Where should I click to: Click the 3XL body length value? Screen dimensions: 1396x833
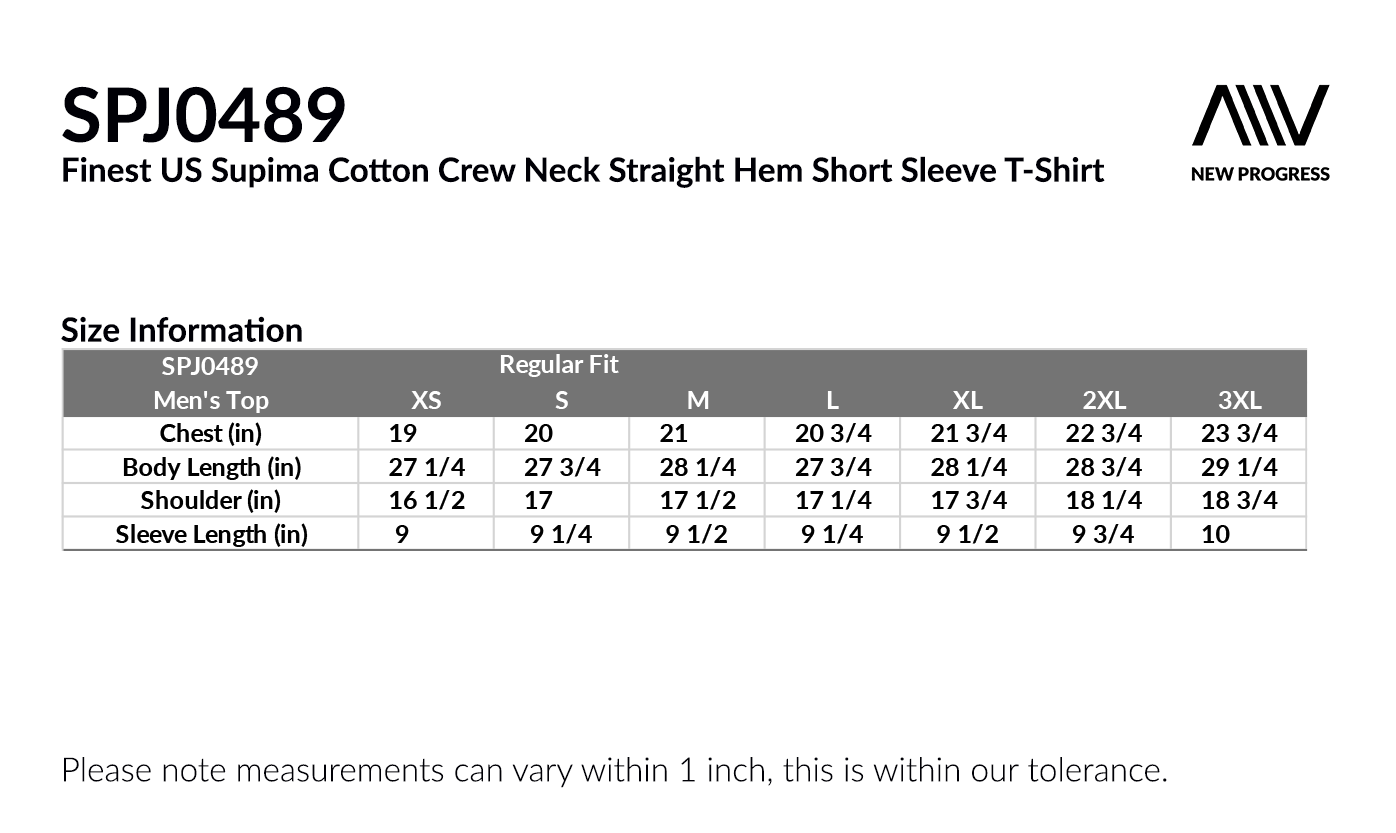pyautogui.click(x=1239, y=467)
